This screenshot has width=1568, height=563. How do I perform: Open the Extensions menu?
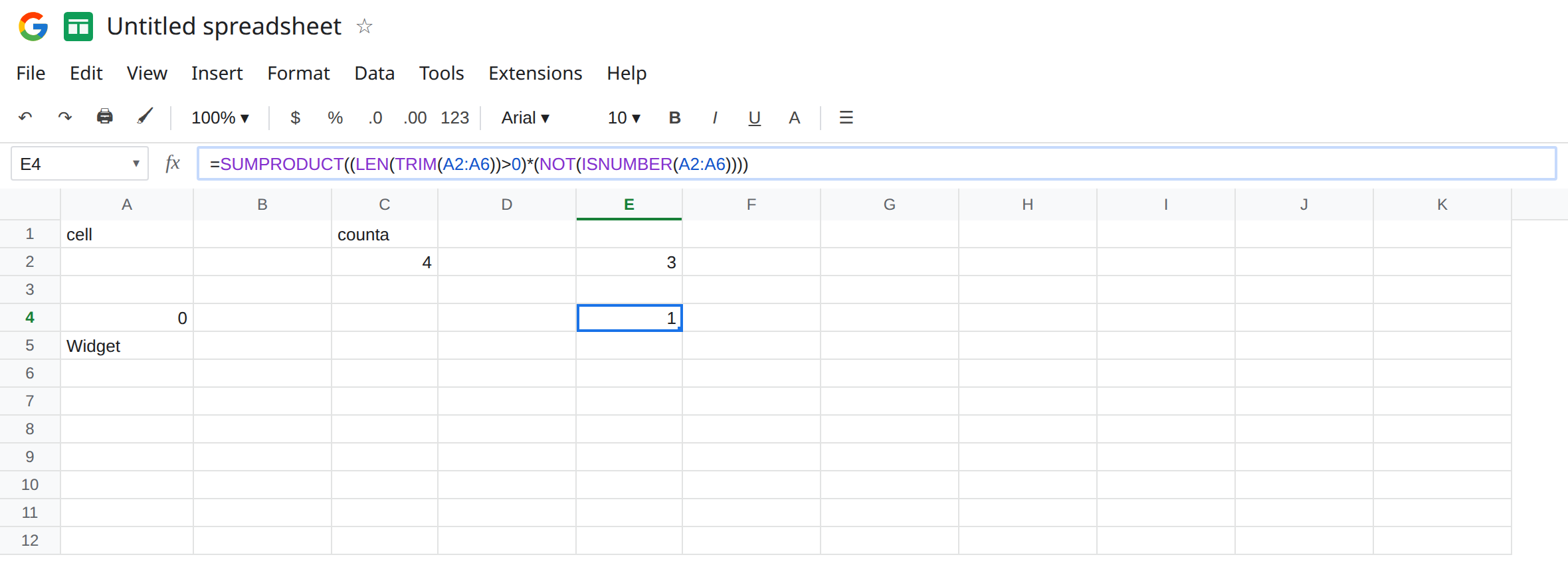(x=536, y=73)
